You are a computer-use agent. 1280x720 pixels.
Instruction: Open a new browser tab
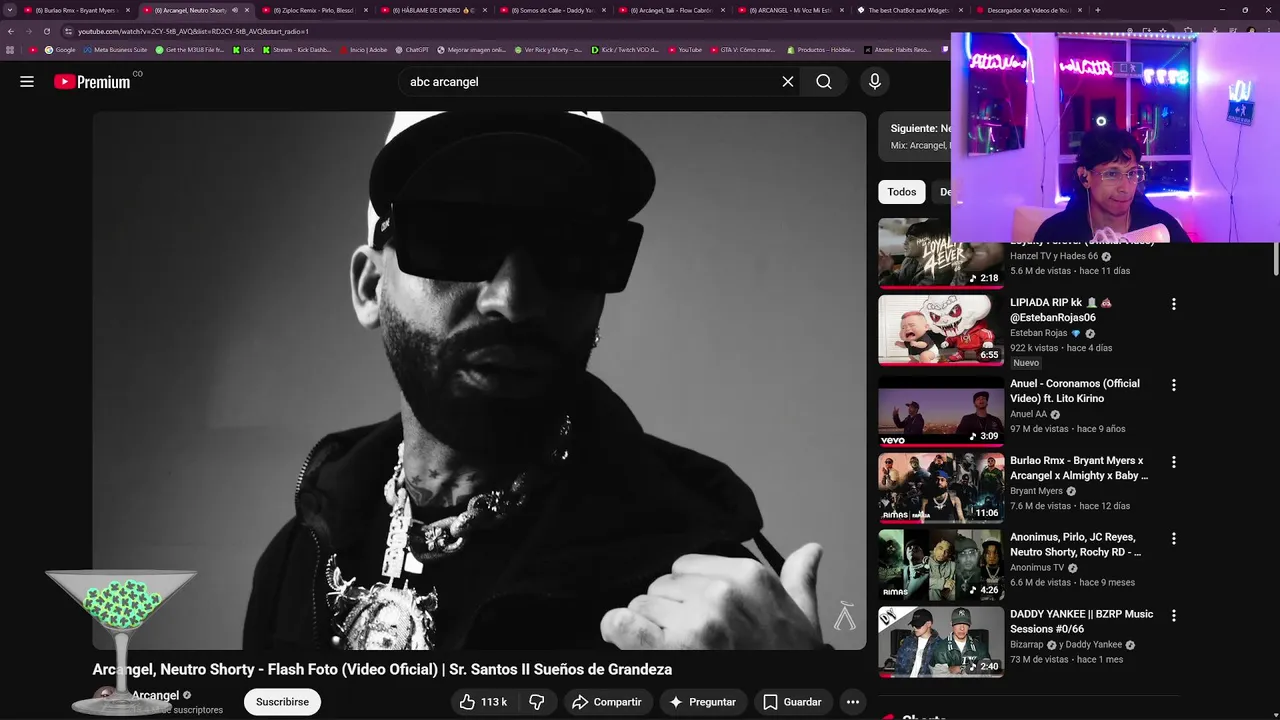click(x=1097, y=10)
